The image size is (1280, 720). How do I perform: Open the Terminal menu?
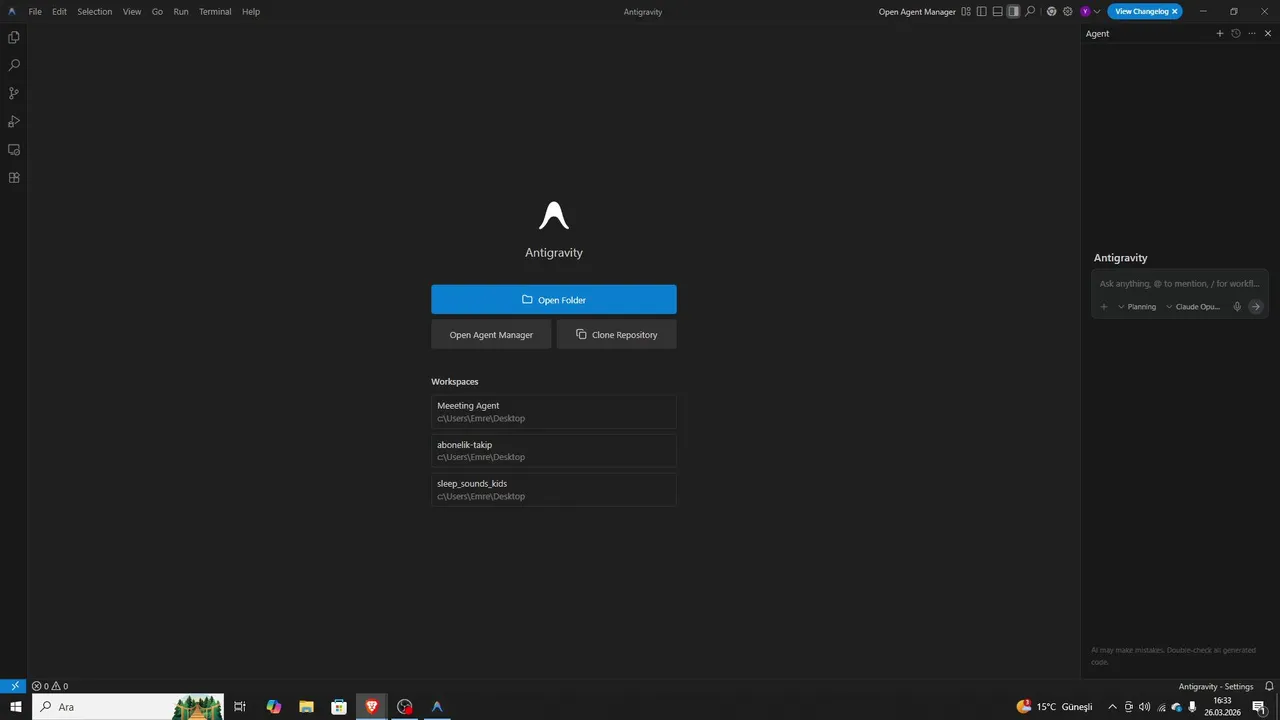pyautogui.click(x=215, y=12)
